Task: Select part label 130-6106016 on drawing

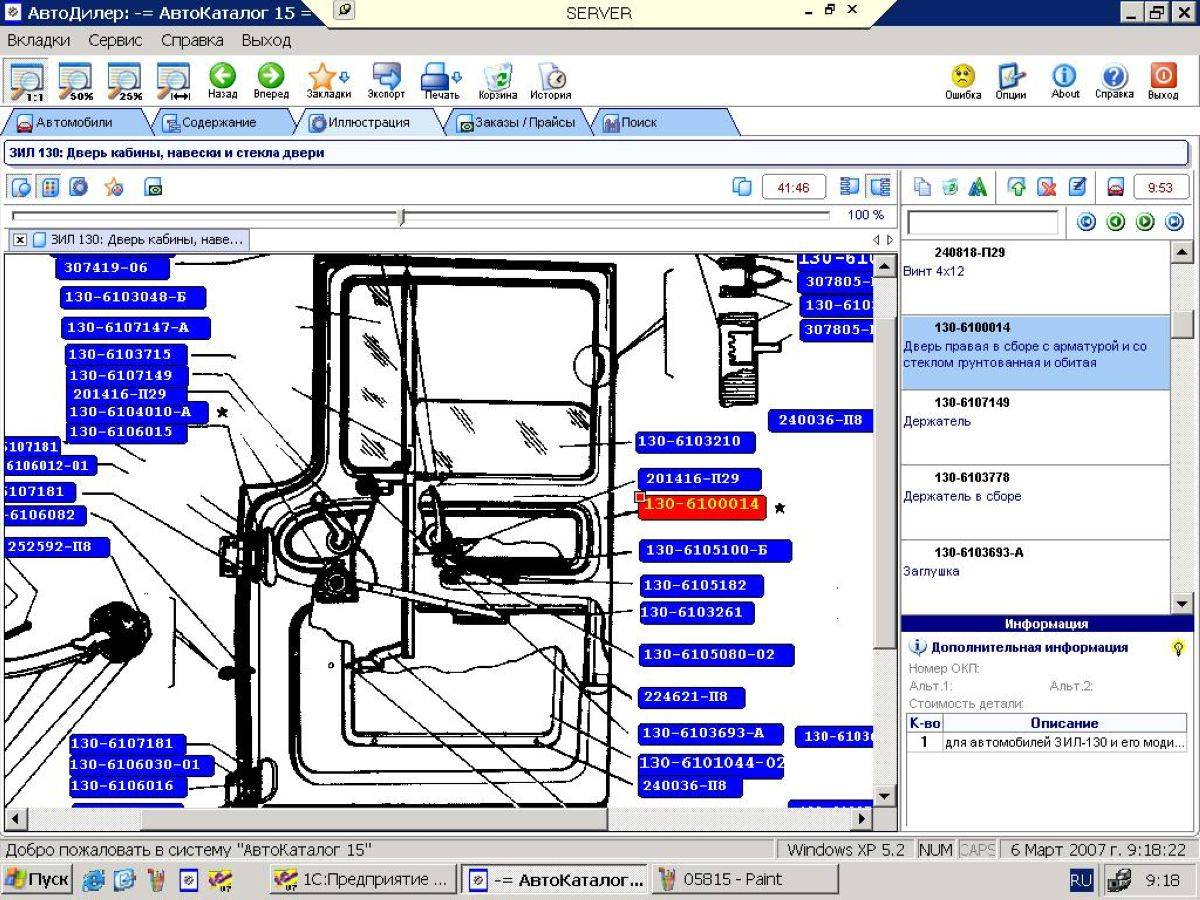Action: click(x=127, y=786)
